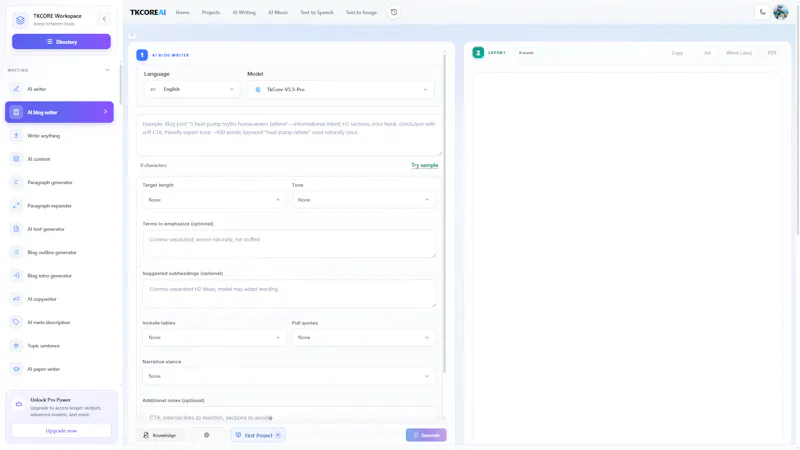Click the settings gear next to Knowledge
The height and width of the screenshot is (450, 800).
(x=207, y=435)
